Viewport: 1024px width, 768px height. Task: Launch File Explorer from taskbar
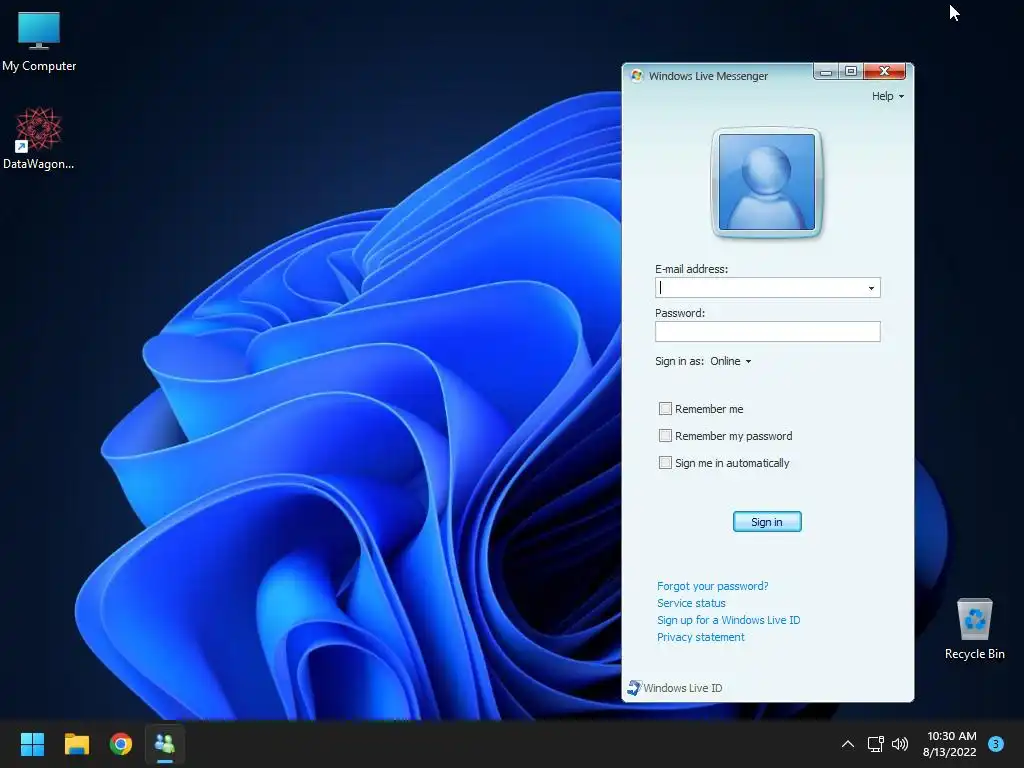(76, 744)
